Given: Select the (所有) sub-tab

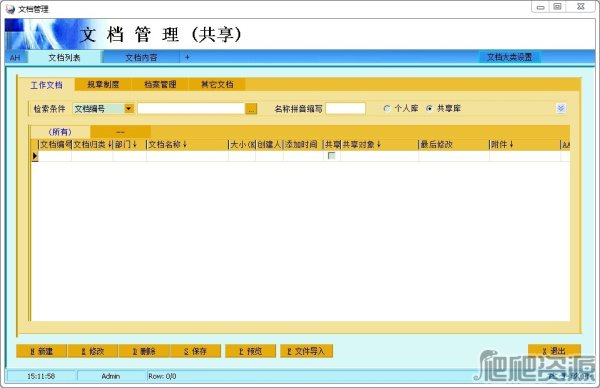Looking at the screenshot, I should 60,132.
